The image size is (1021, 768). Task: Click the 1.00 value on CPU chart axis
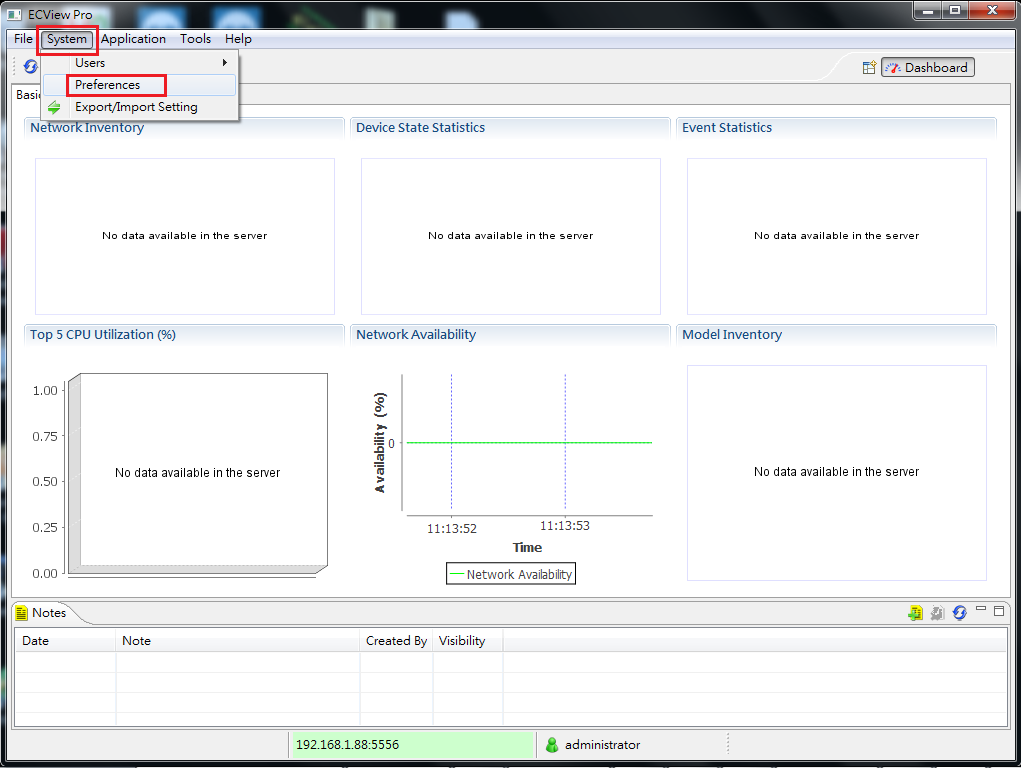(x=45, y=390)
